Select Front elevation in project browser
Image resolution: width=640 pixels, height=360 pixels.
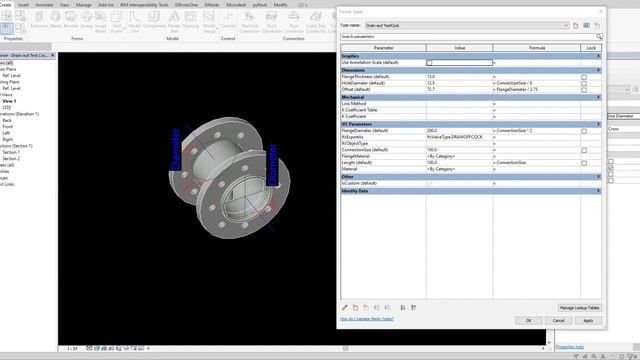tap(7, 127)
